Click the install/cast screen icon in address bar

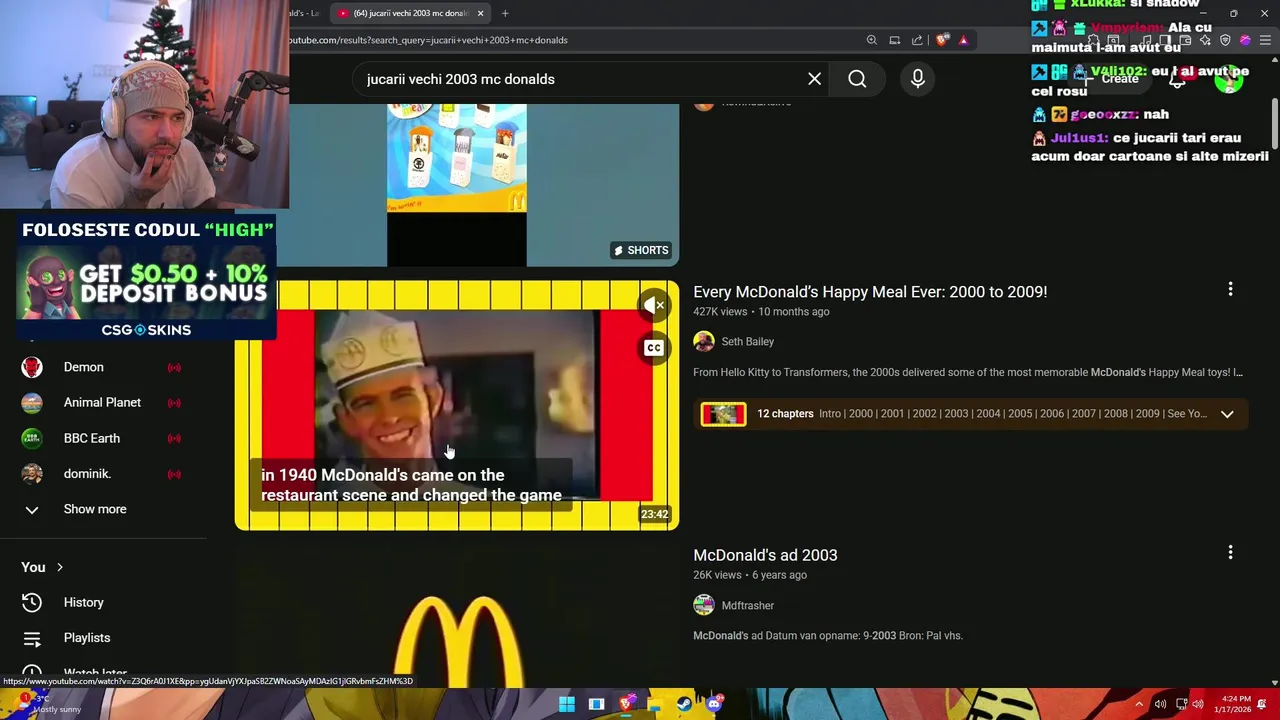coord(894,40)
